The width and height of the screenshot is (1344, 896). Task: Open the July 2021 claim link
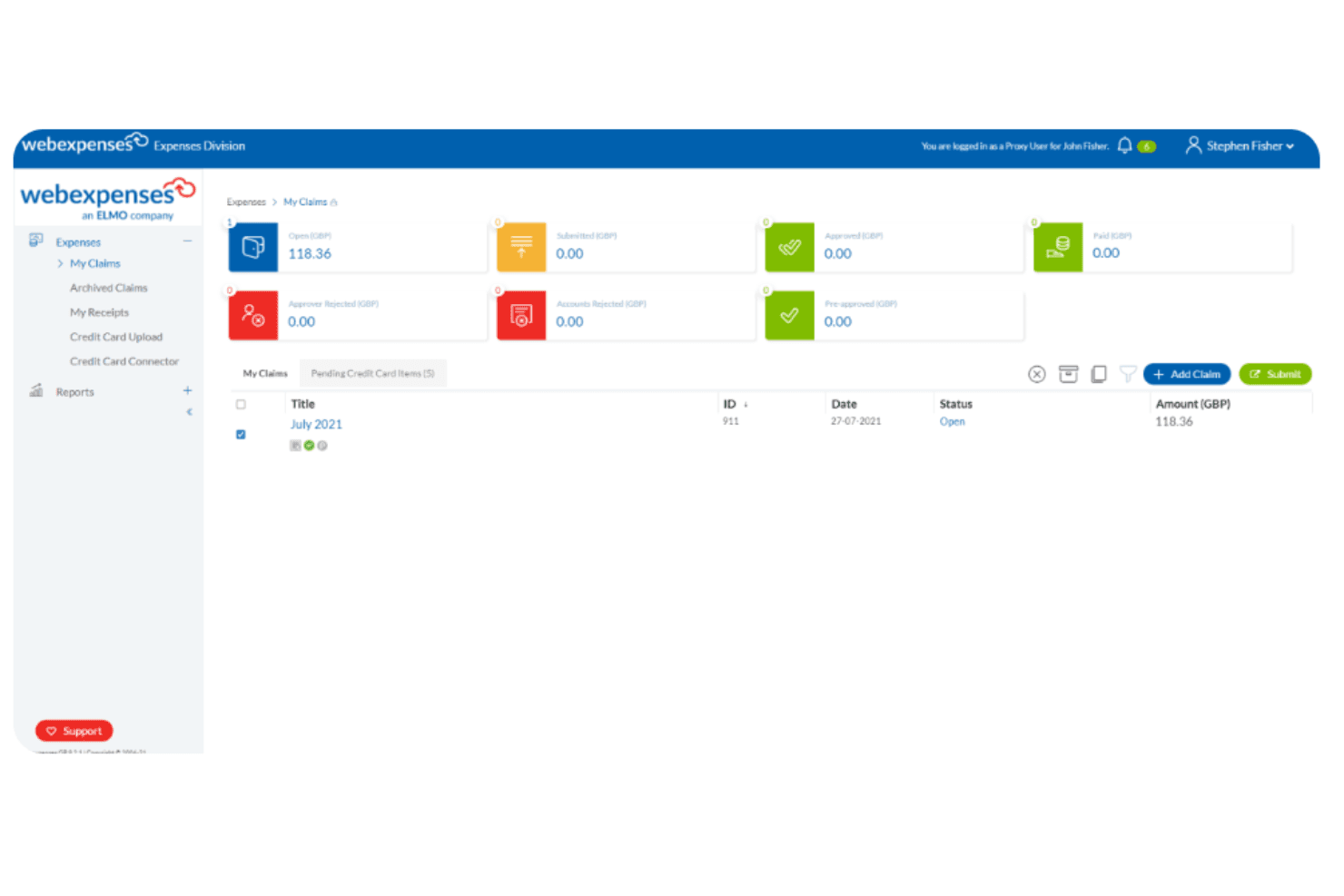click(316, 424)
